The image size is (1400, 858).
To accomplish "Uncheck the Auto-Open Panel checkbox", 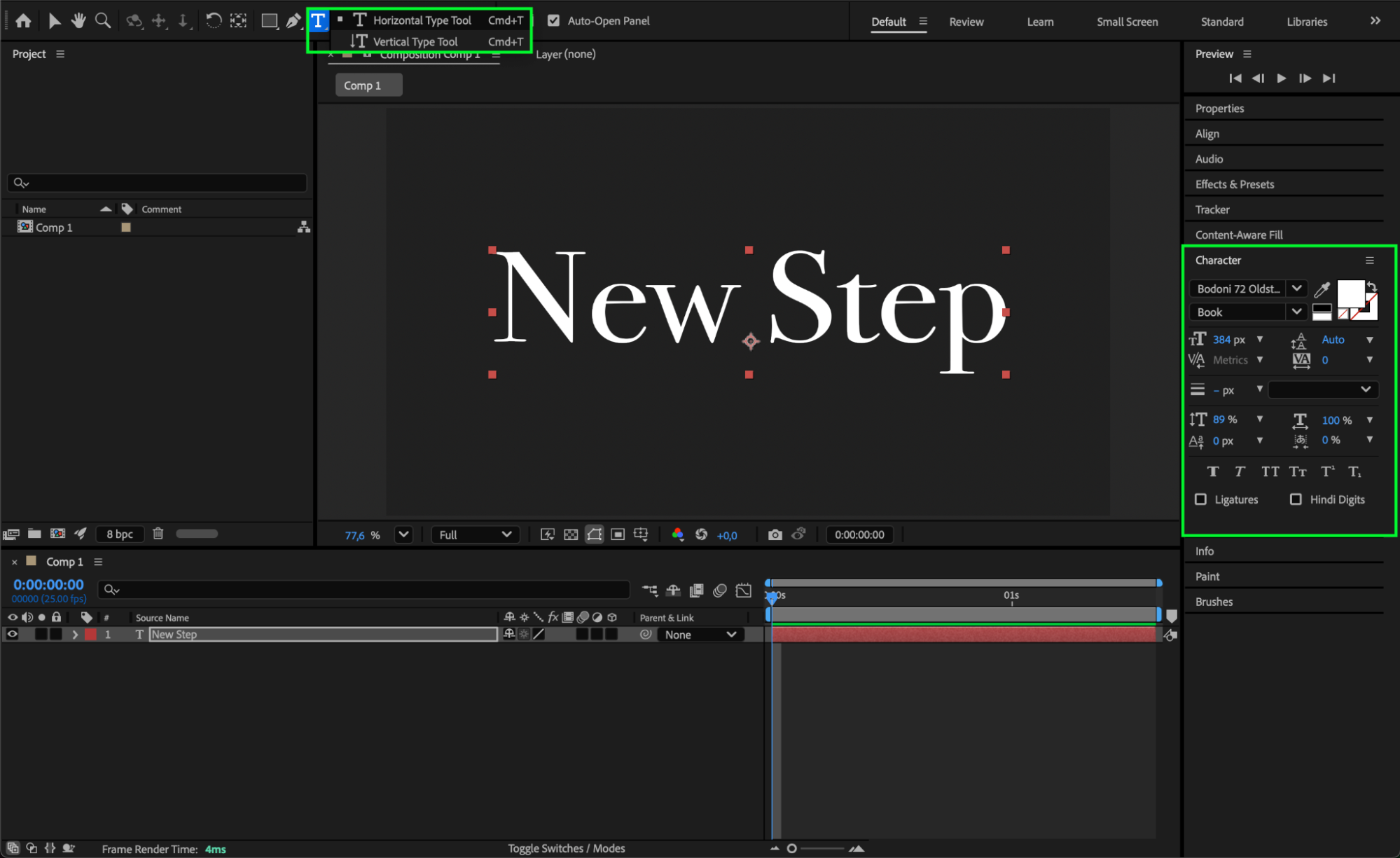I will [x=553, y=20].
